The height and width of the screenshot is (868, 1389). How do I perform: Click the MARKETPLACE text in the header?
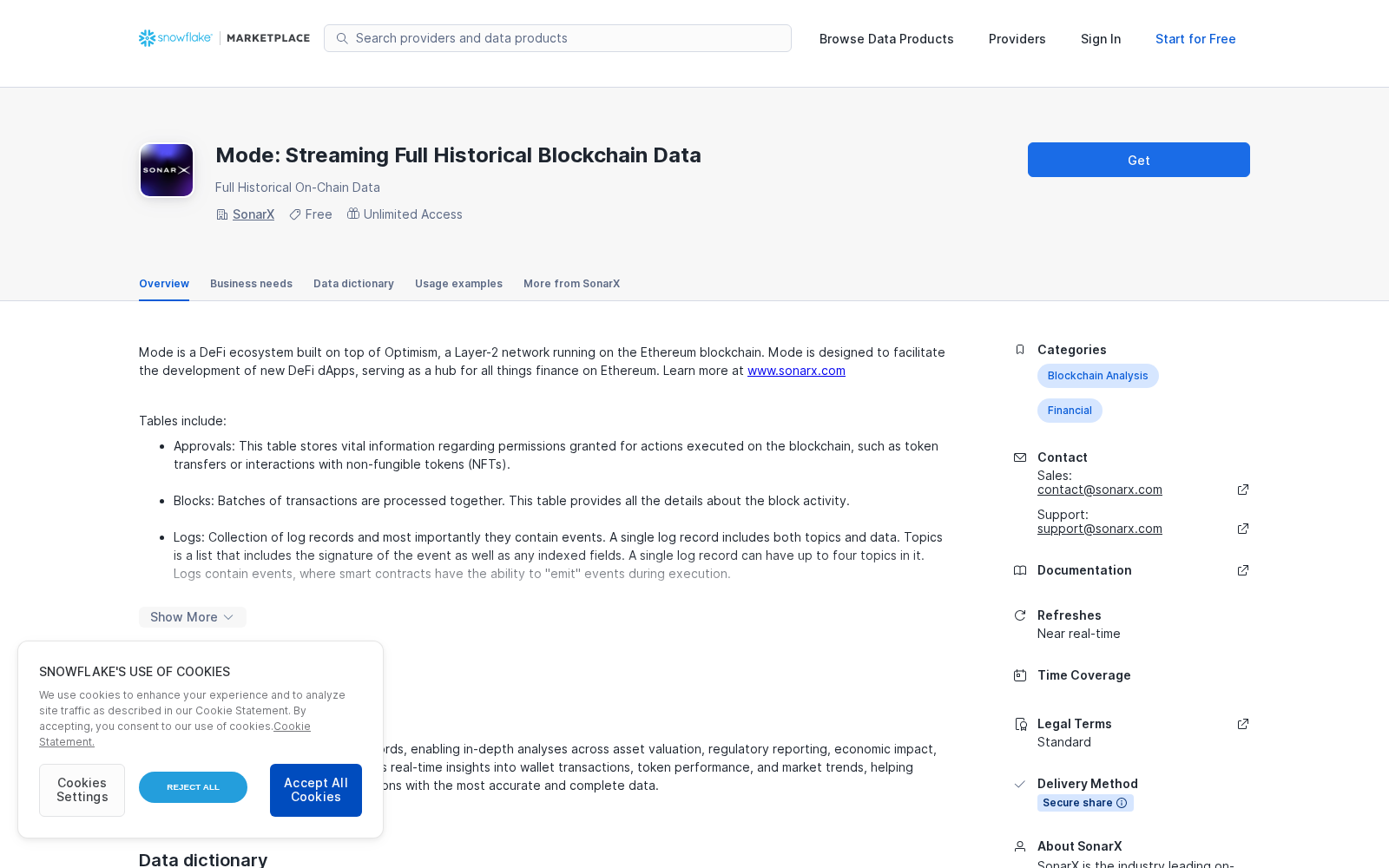pos(268,38)
